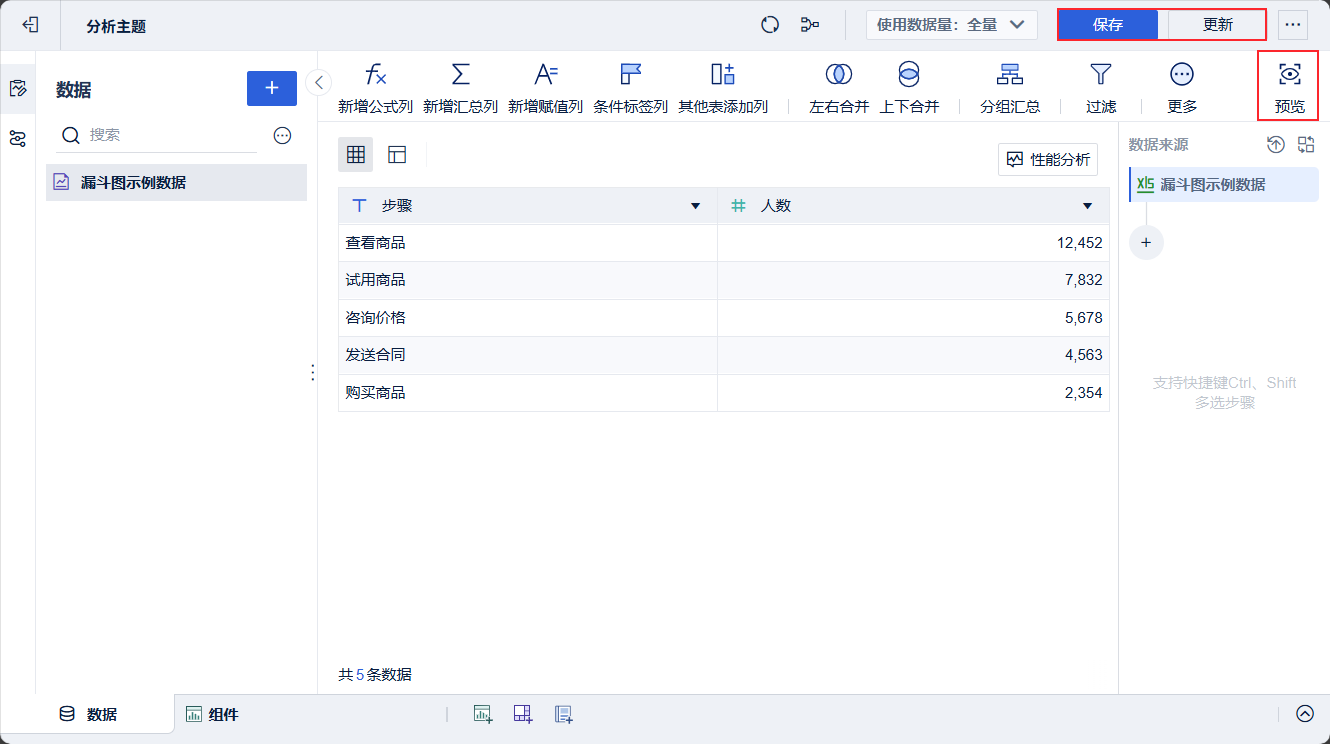Viewport: 1330px width, 744px height.
Task: Select the cell 查看商品
Action: pyautogui.click(x=528, y=243)
